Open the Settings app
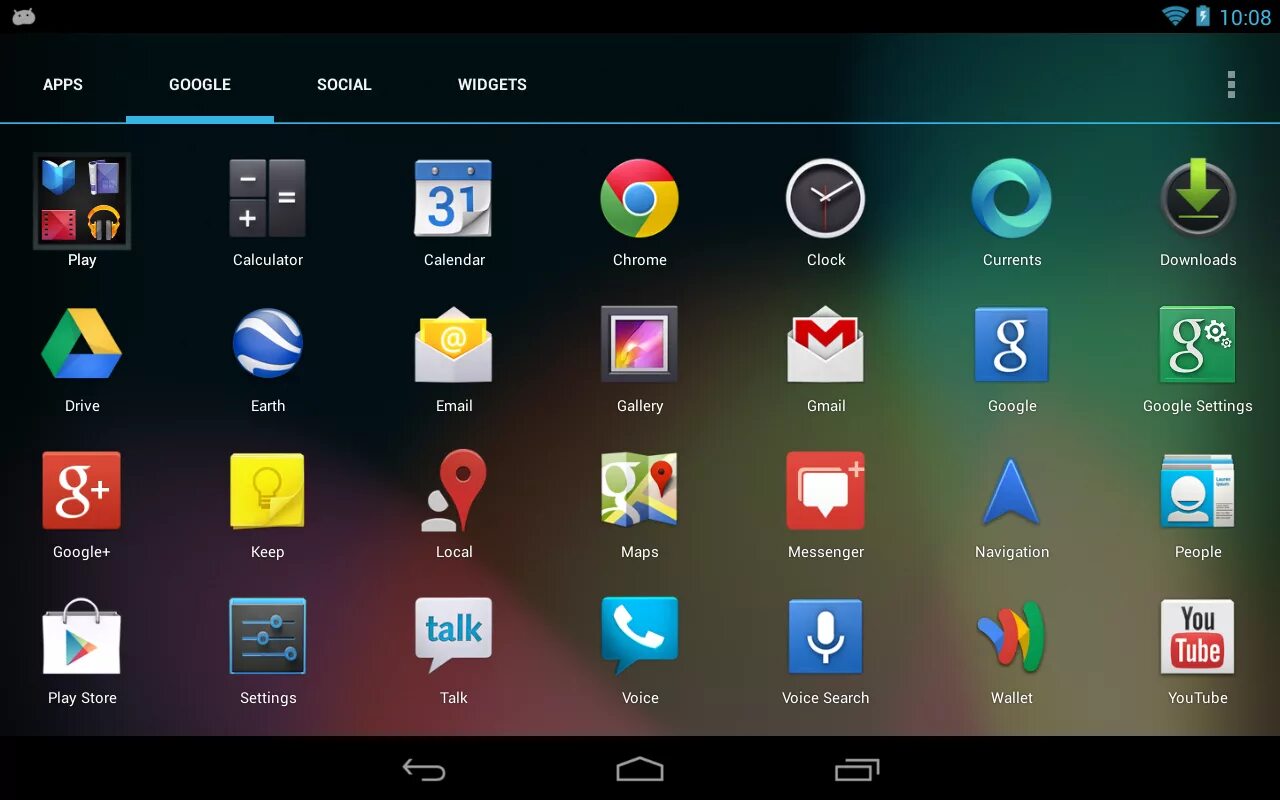 (x=268, y=636)
